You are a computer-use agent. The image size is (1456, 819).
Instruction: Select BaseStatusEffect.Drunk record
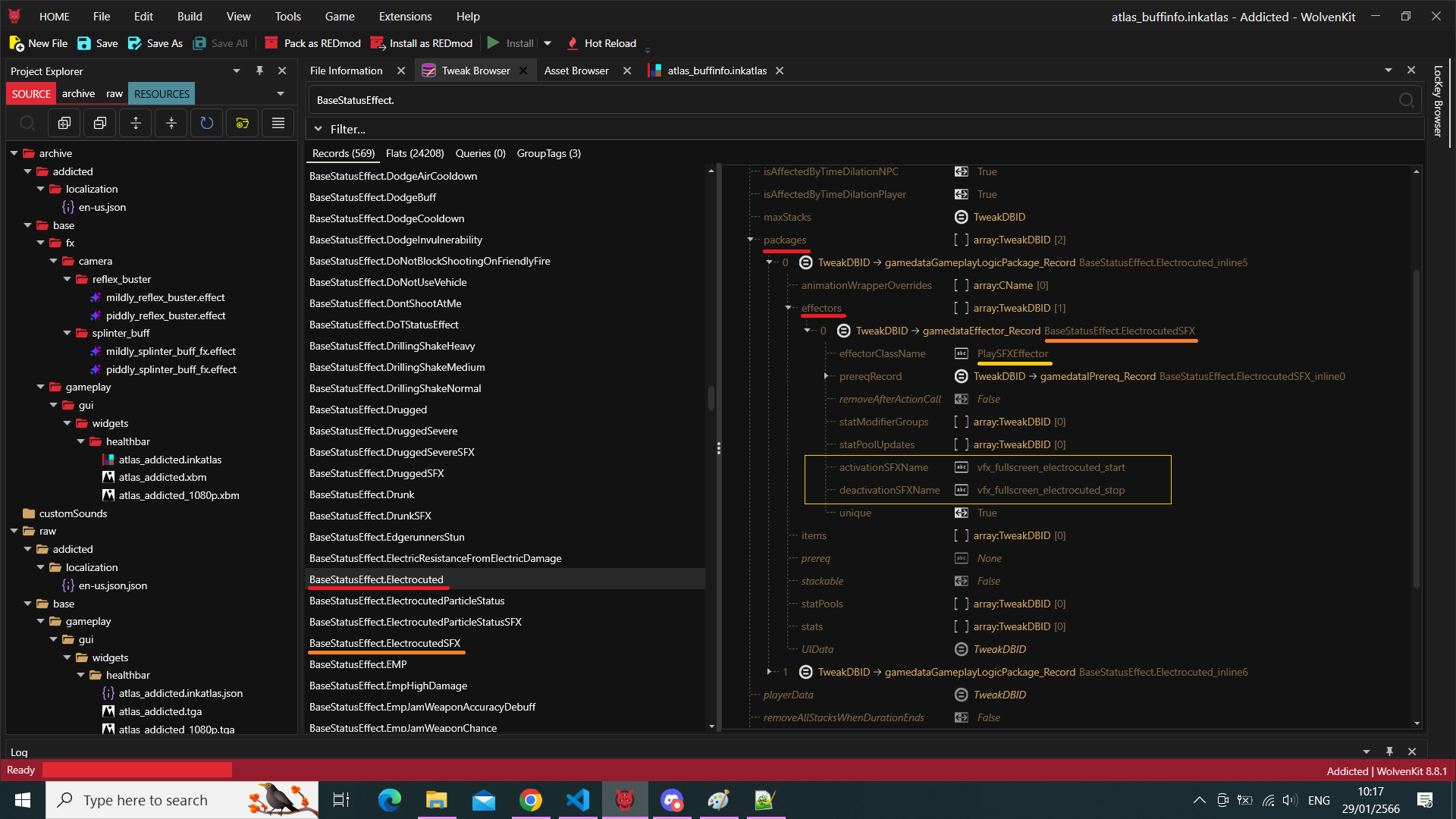click(362, 494)
